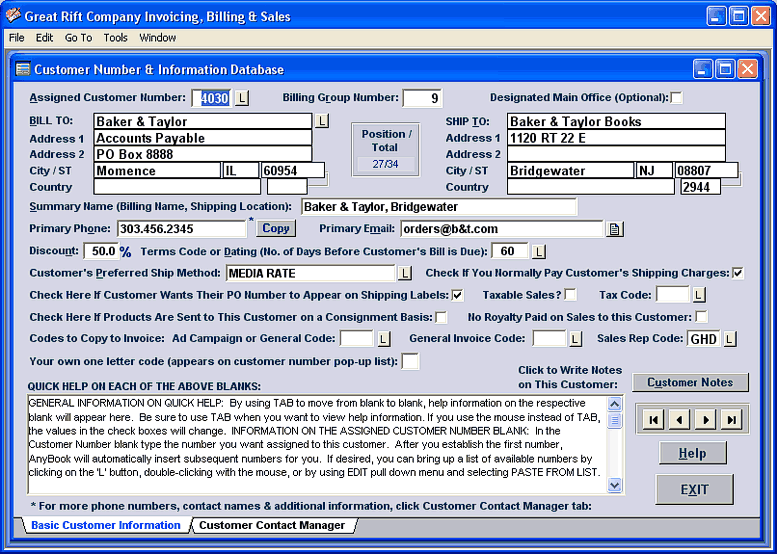The width and height of the screenshot is (777, 554).
Task: Click Ship To Address 2 field
Action: point(616,154)
